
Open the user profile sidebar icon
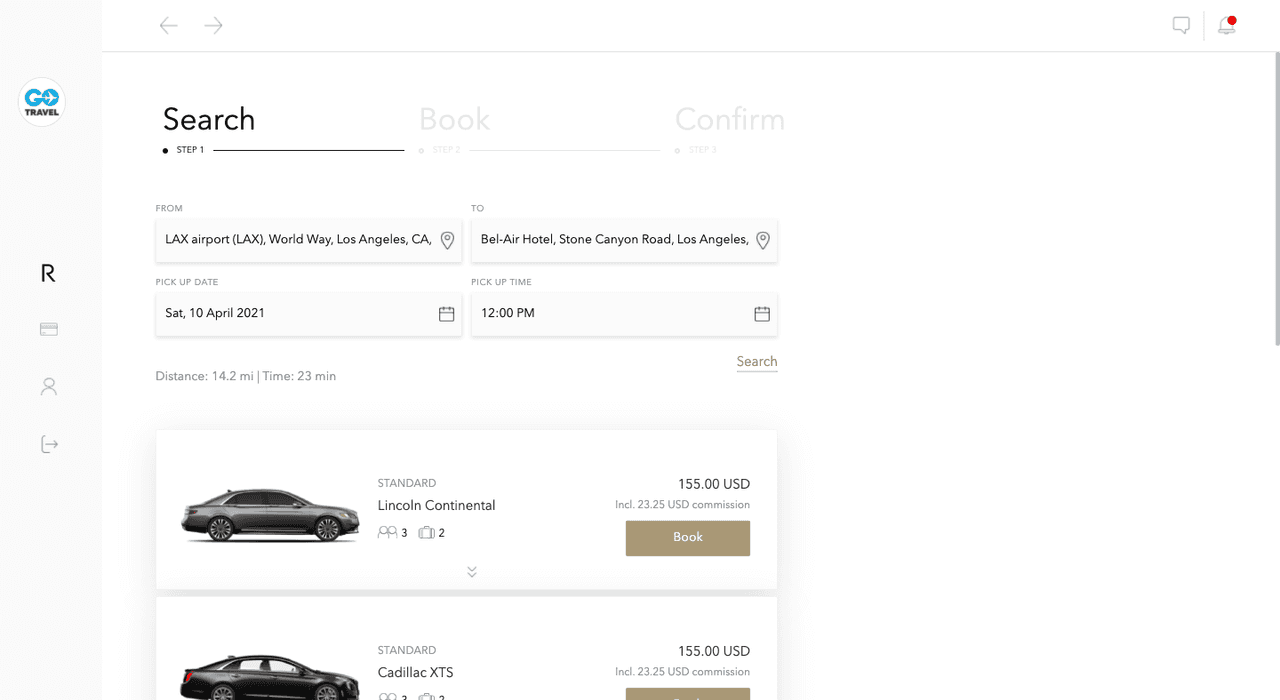[x=48, y=386]
